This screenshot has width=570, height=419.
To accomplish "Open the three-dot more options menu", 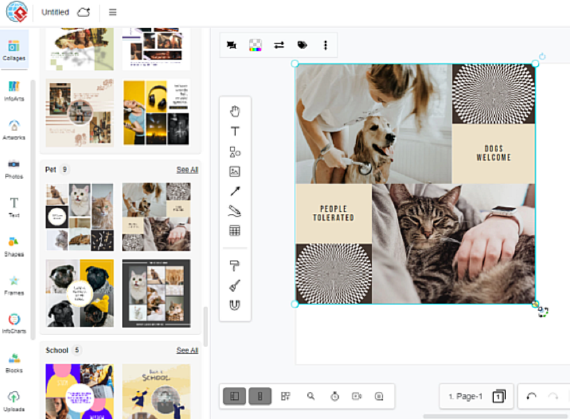I will [x=325, y=45].
